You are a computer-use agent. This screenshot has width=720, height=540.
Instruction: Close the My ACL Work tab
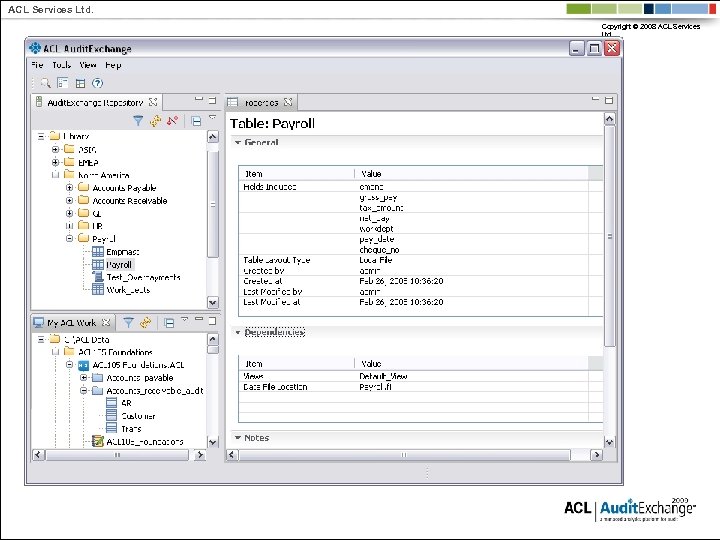pyautogui.click(x=106, y=322)
